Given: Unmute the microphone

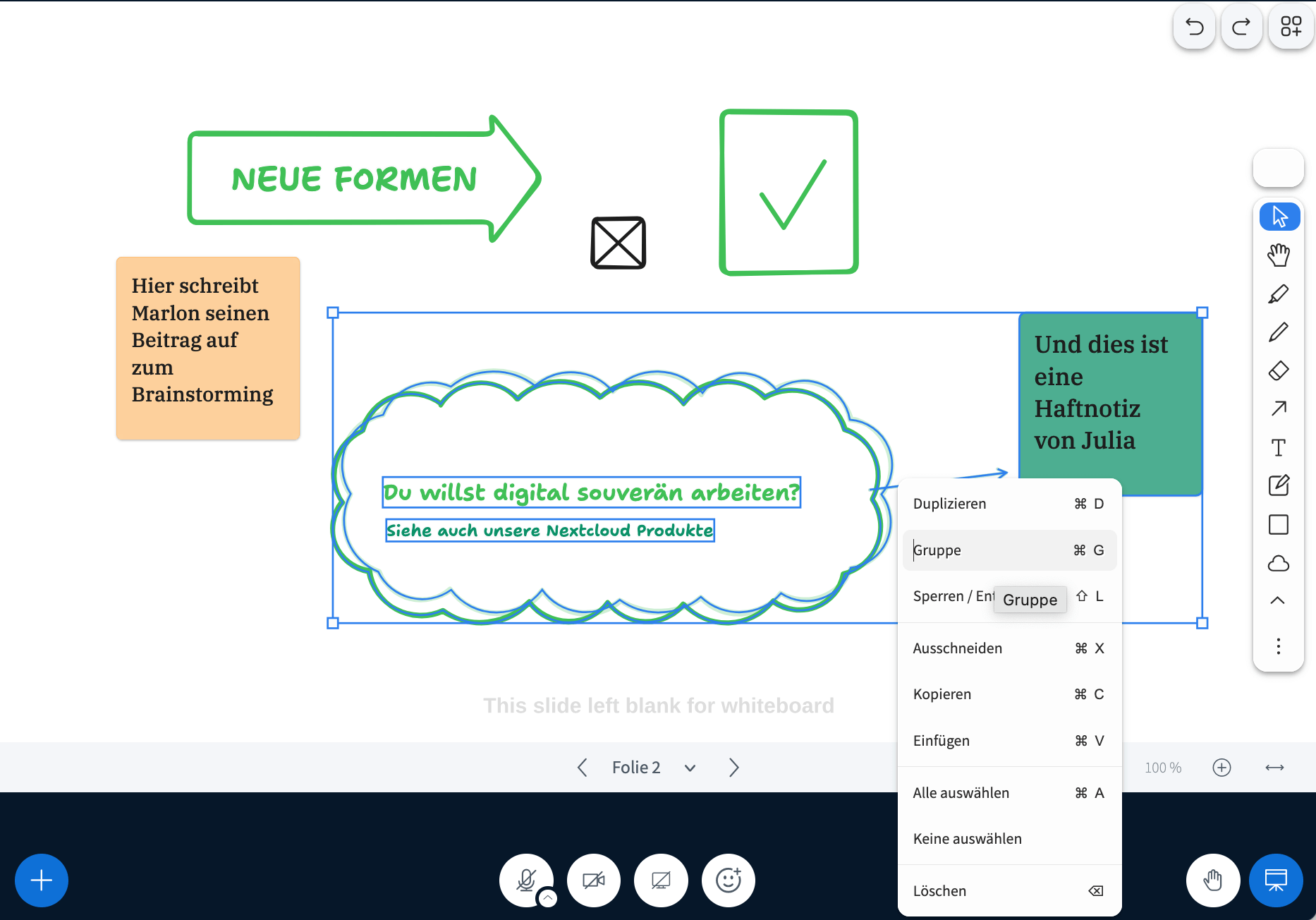Looking at the screenshot, I should pyautogui.click(x=525, y=880).
